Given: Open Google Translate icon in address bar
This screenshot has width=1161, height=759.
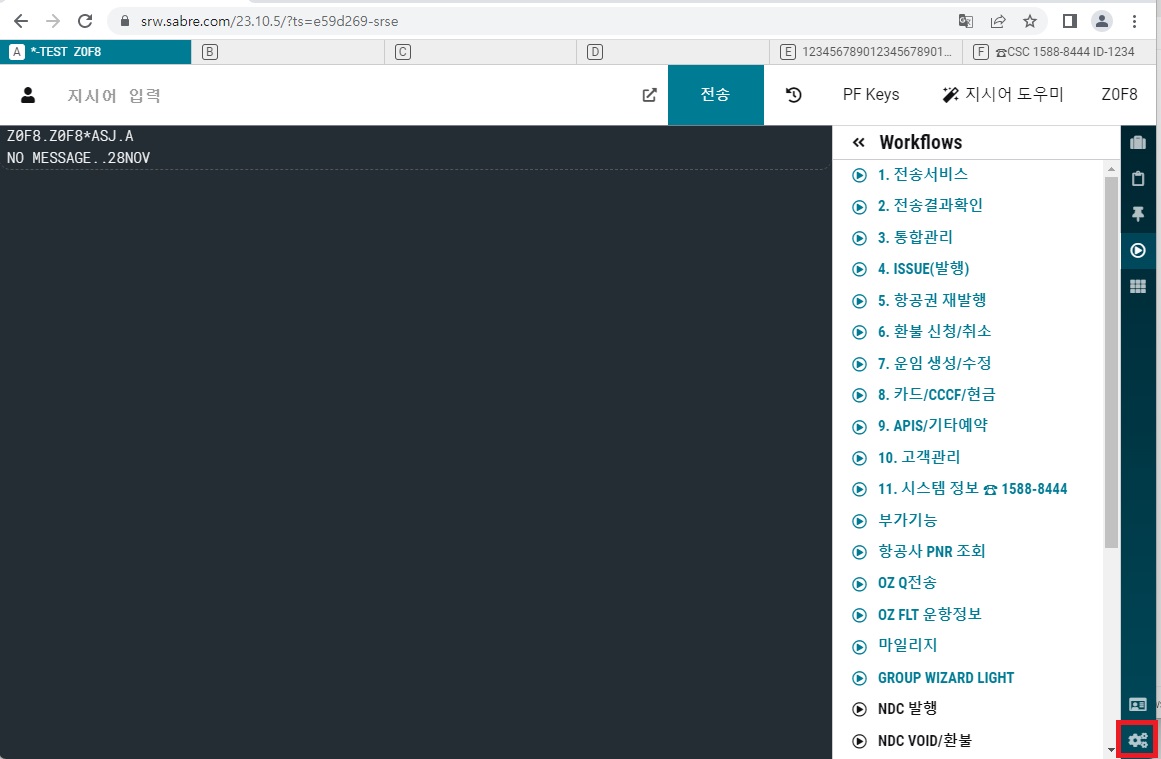Looking at the screenshot, I should pos(966,21).
